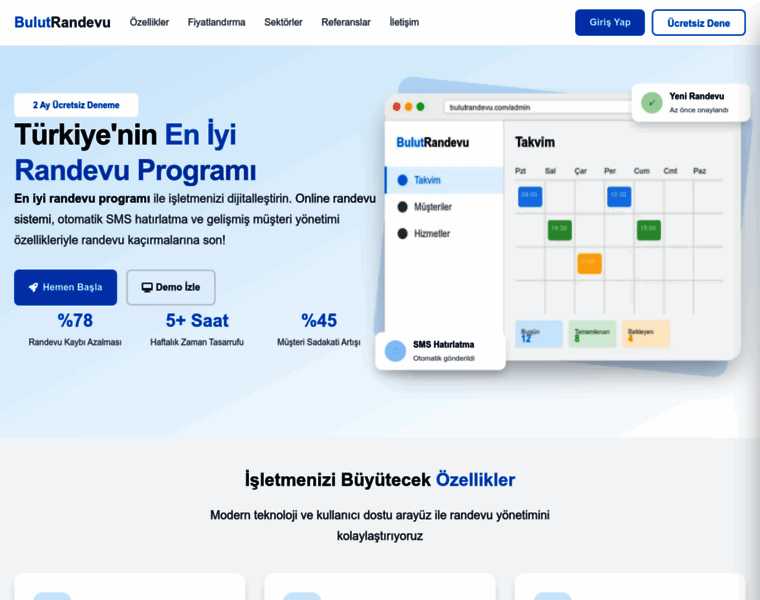Open the İletişim navigation link
Viewport: 760px width, 600px height.
(x=404, y=22)
